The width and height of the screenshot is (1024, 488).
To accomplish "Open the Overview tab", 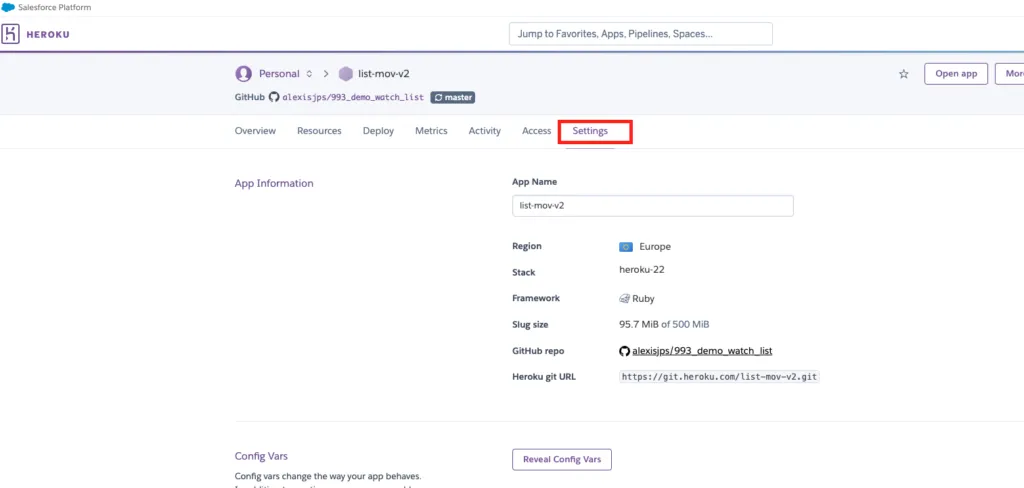I will (255, 131).
